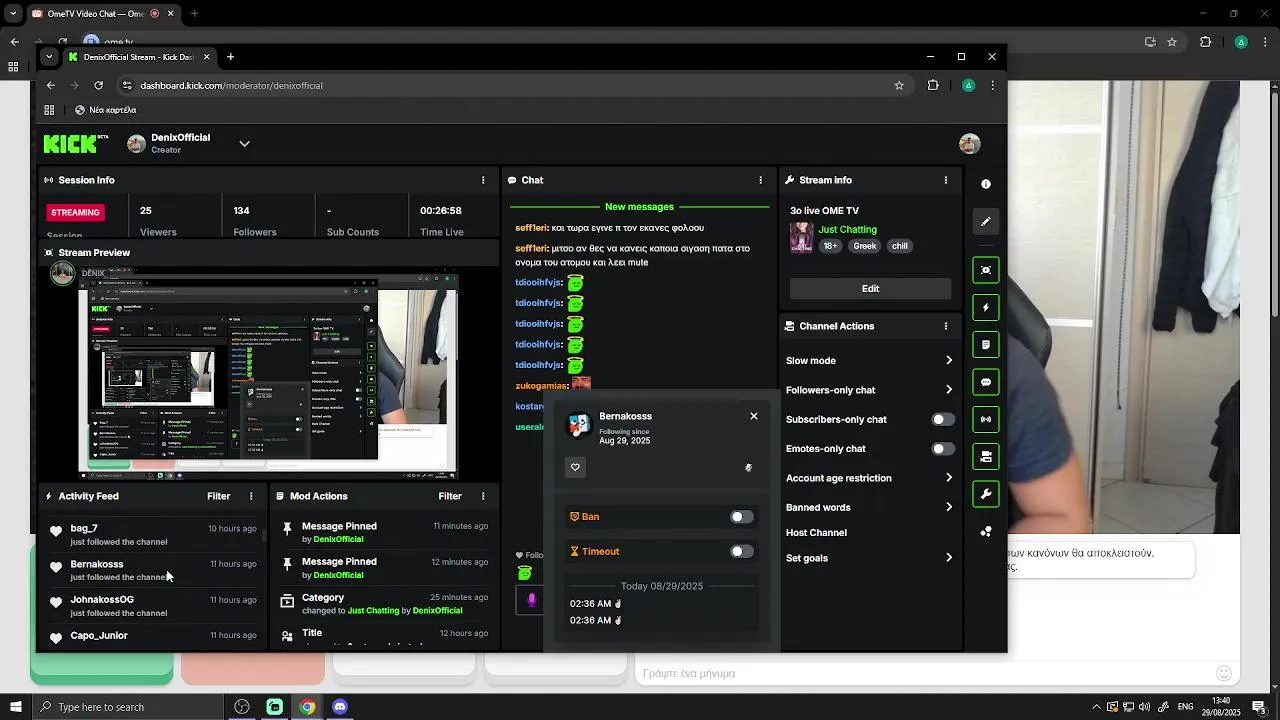This screenshot has width=1280, height=720.
Task: Open new tab in Kick window
Action: (x=230, y=57)
